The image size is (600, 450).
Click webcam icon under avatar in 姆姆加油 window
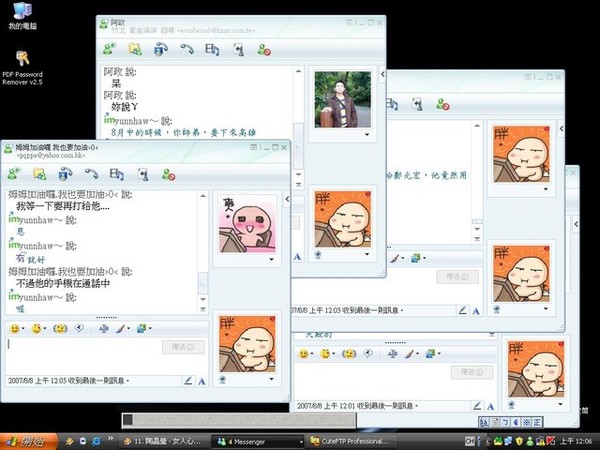coord(222,380)
